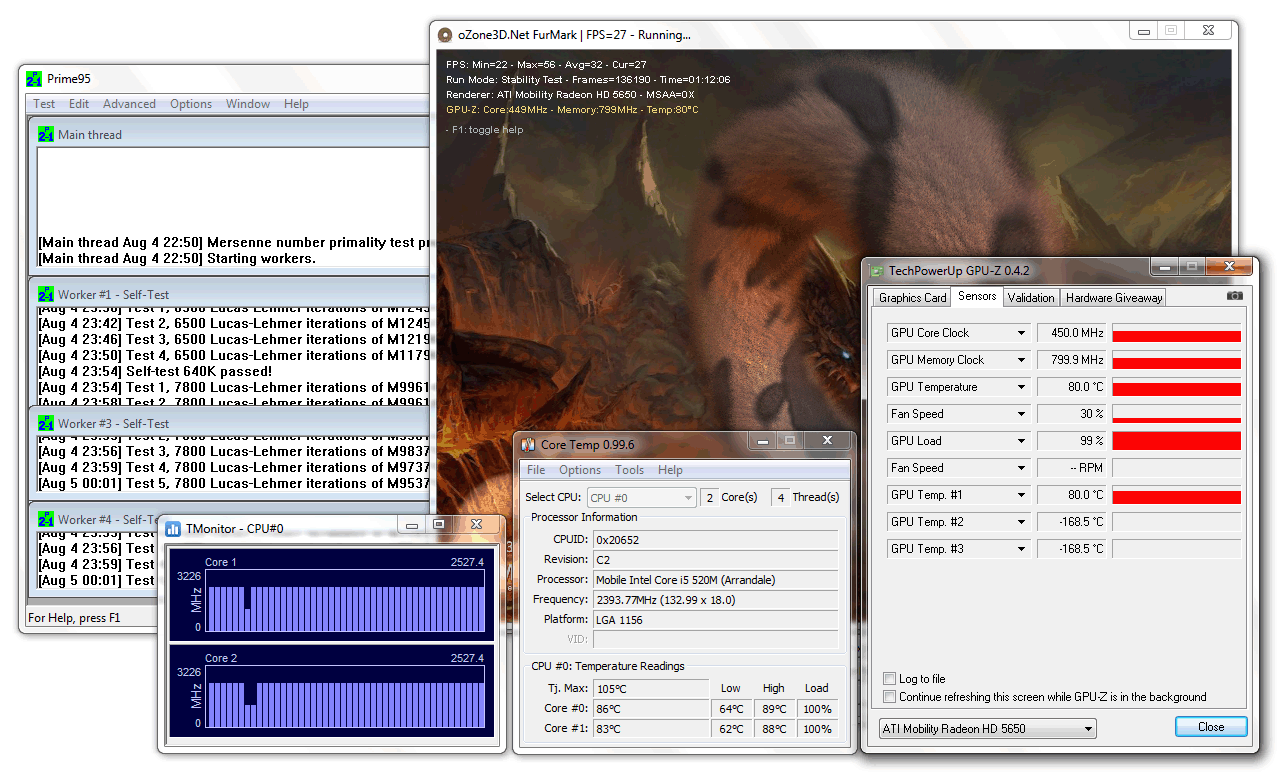
Task: Minimize the FurMark window
Action: pos(1143,31)
